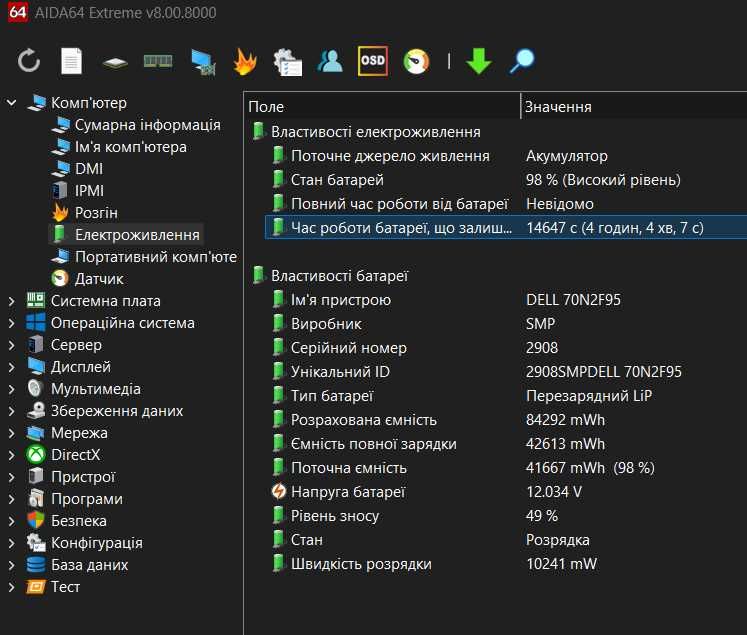Image resolution: width=747 pixels, height=635 pixels.
Task: Expand the Сервер tree node
Action: coord(12,345)
